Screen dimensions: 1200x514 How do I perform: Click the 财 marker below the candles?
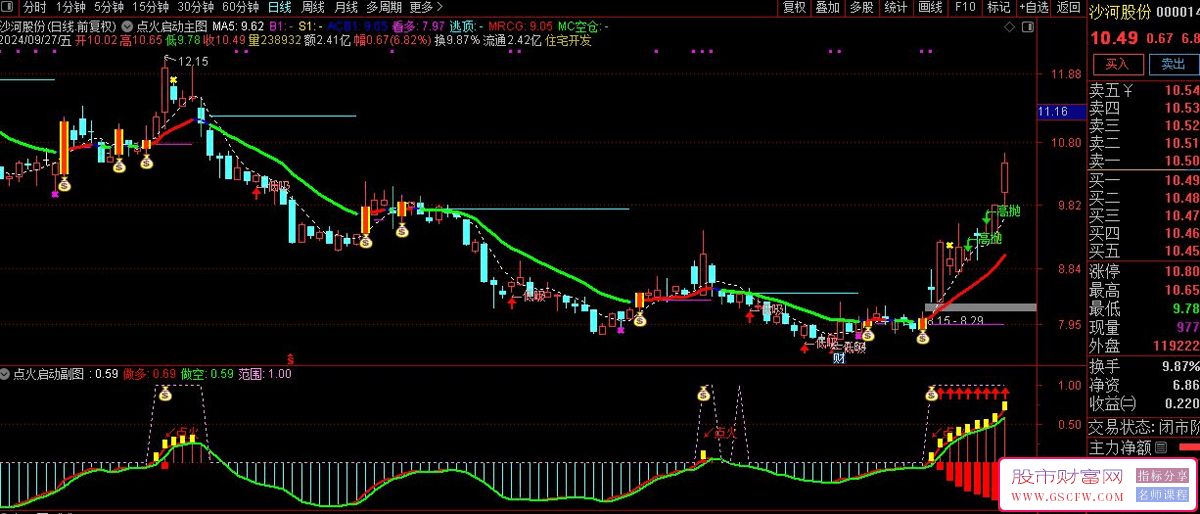839,358
